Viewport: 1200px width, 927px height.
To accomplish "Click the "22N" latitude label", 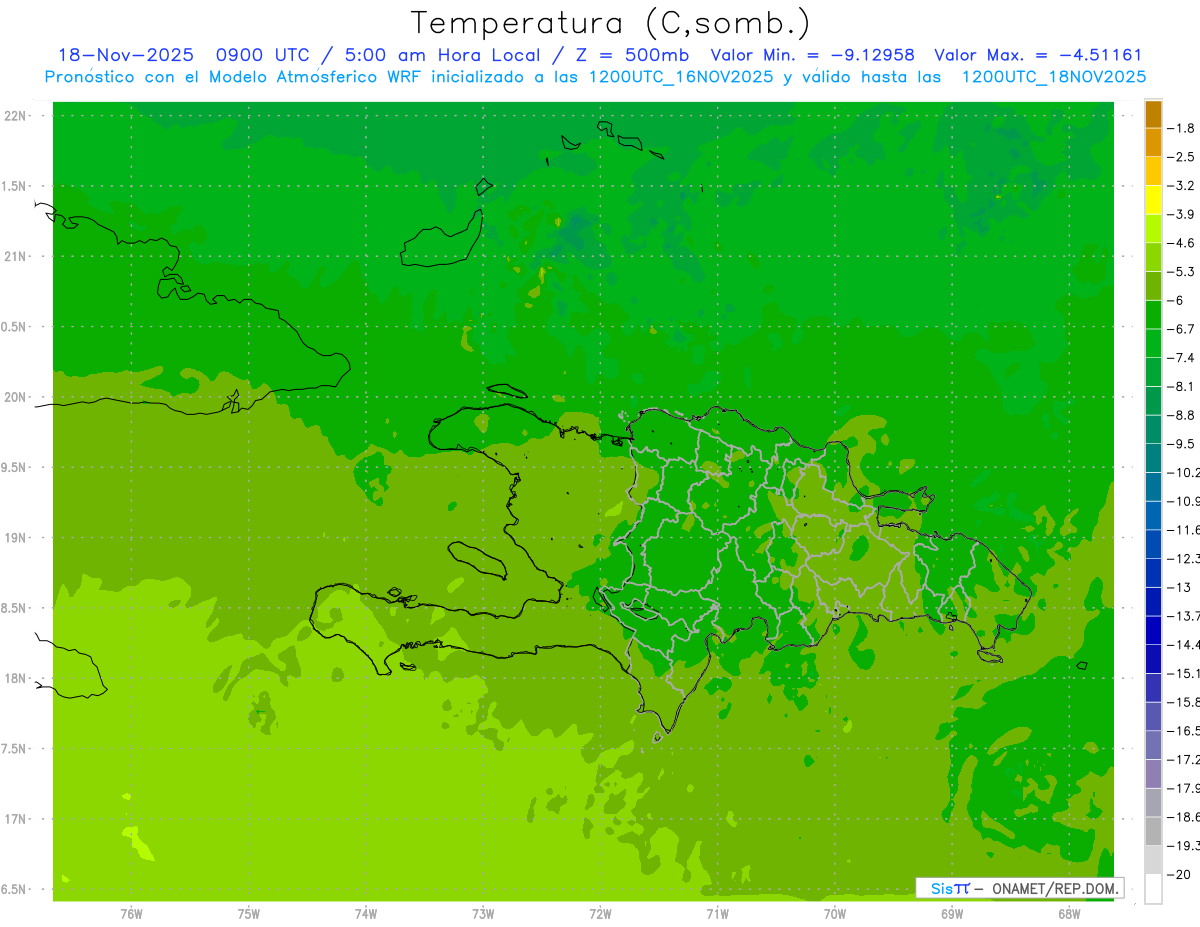I will pos(17,116).
